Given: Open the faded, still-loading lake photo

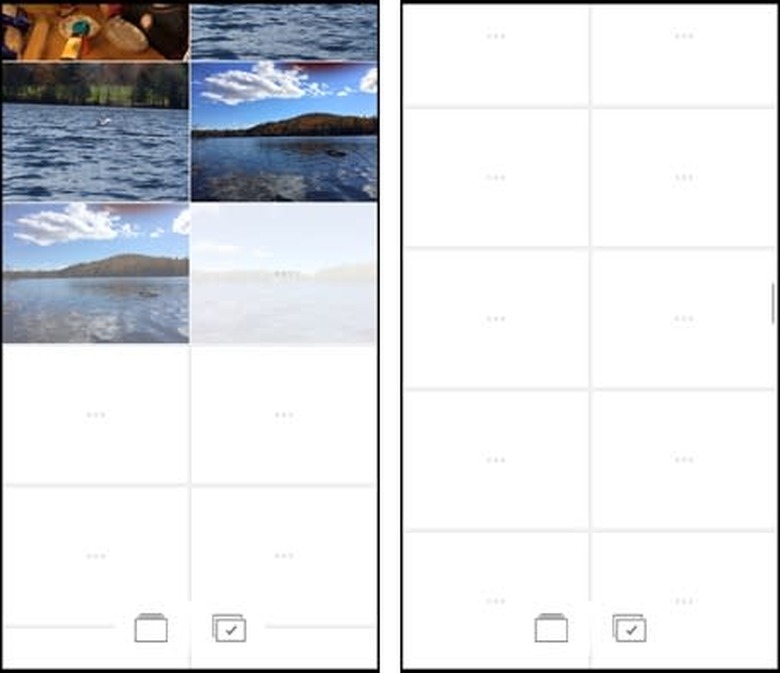Looking at the screenshot, I should click(x=285, y=273).
